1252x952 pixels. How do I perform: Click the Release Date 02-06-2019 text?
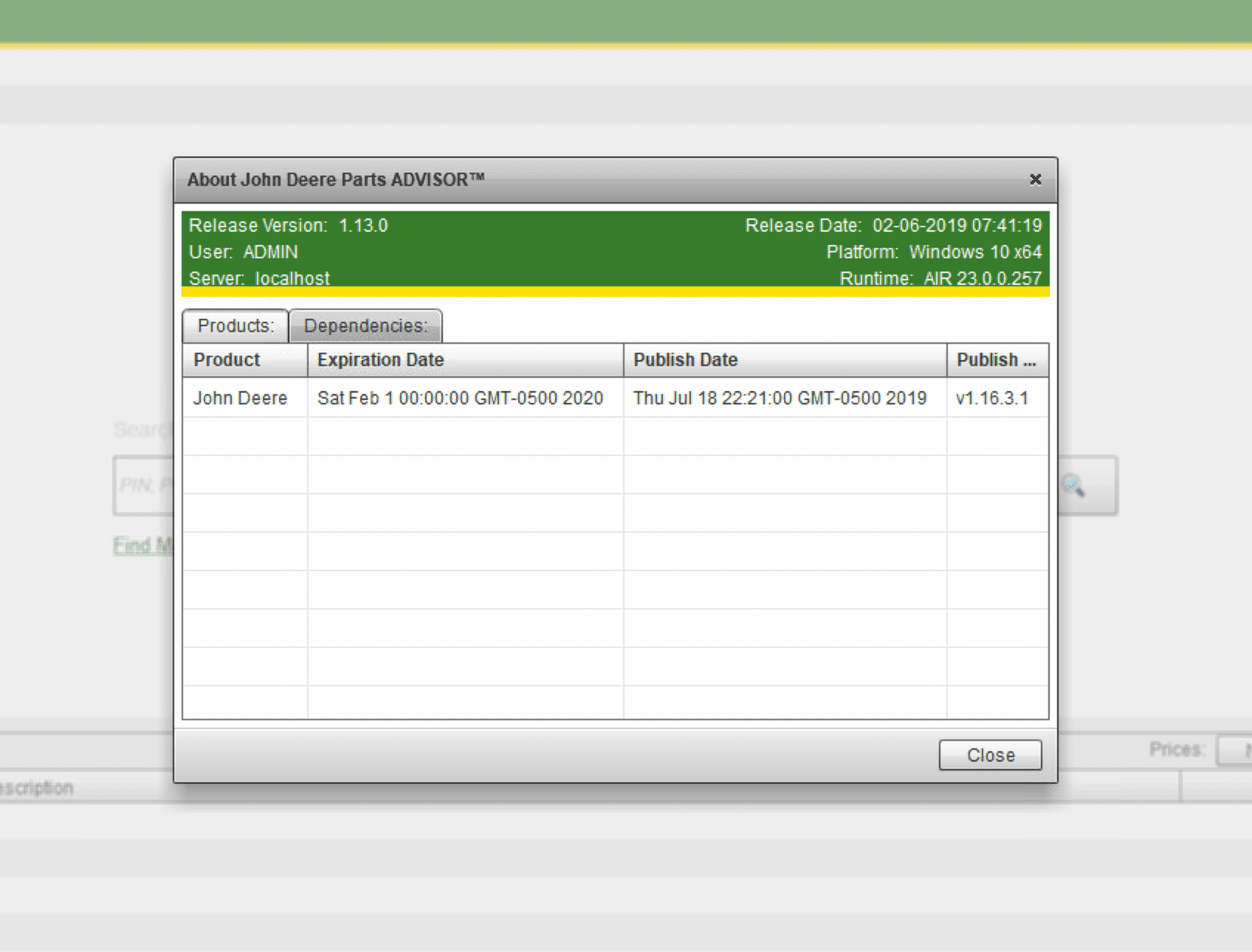point(893,225)
